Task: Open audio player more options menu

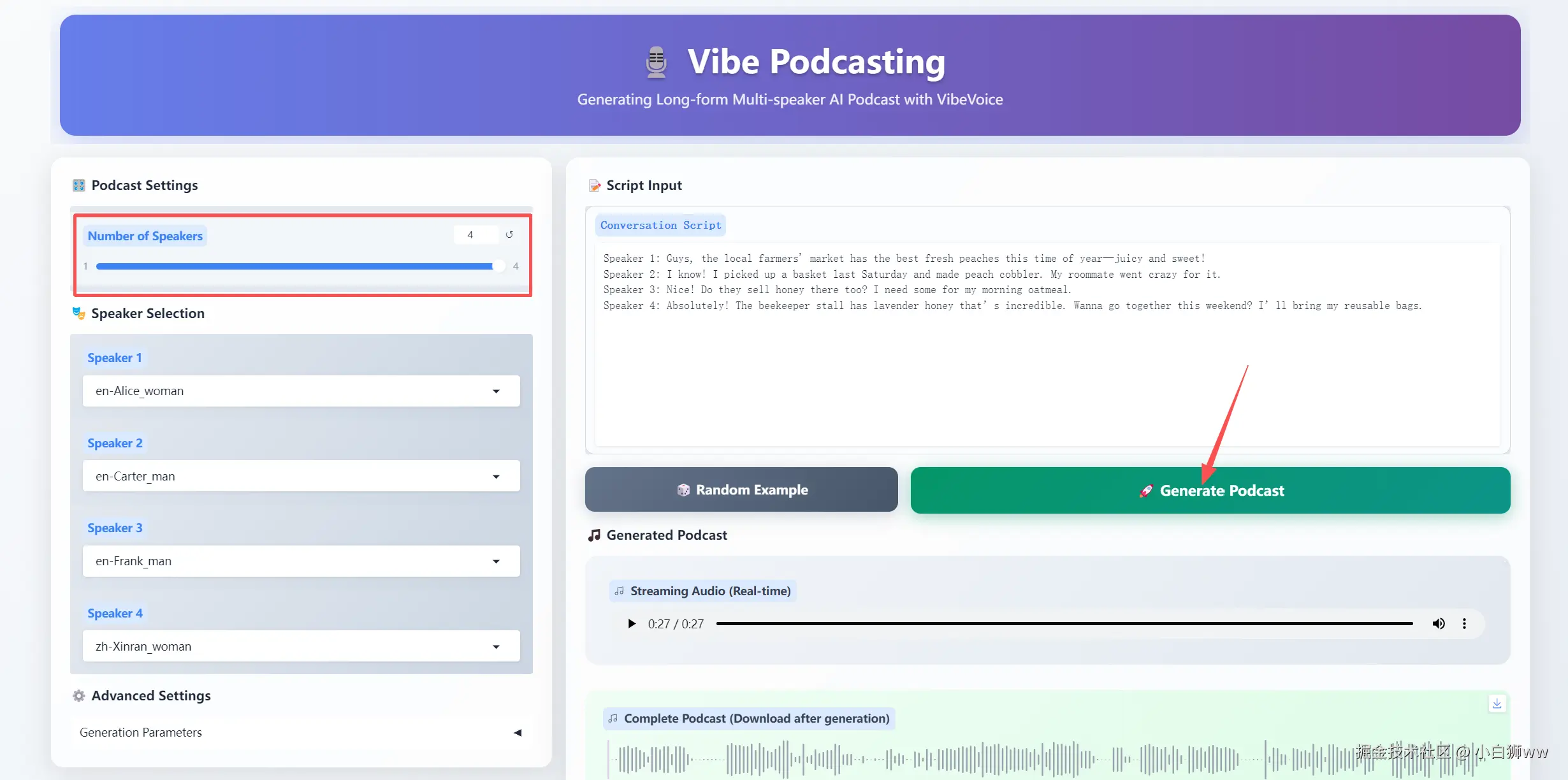Action: [x=1464, y=624]
